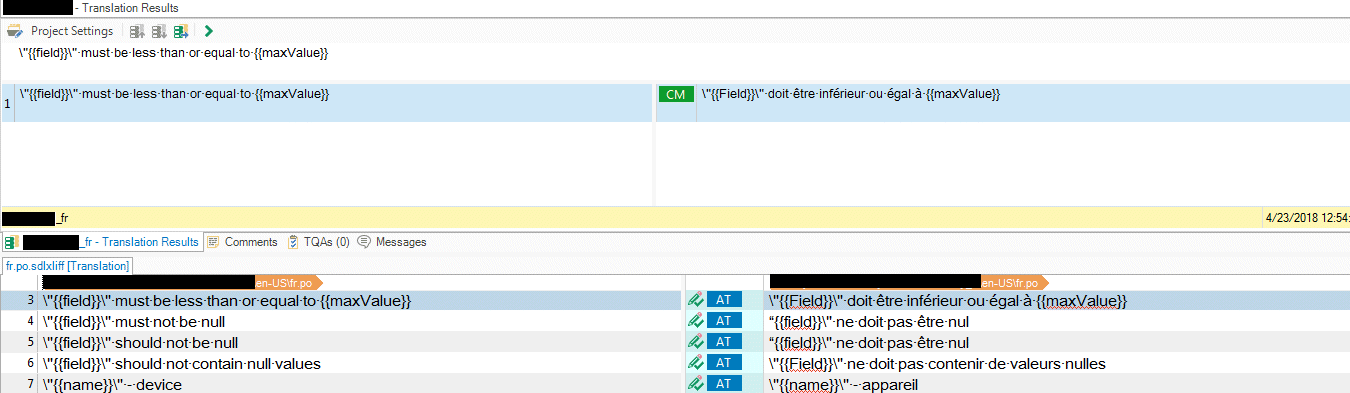
Task: Click the select previous match toolbar icon
Action: [138, 31]
